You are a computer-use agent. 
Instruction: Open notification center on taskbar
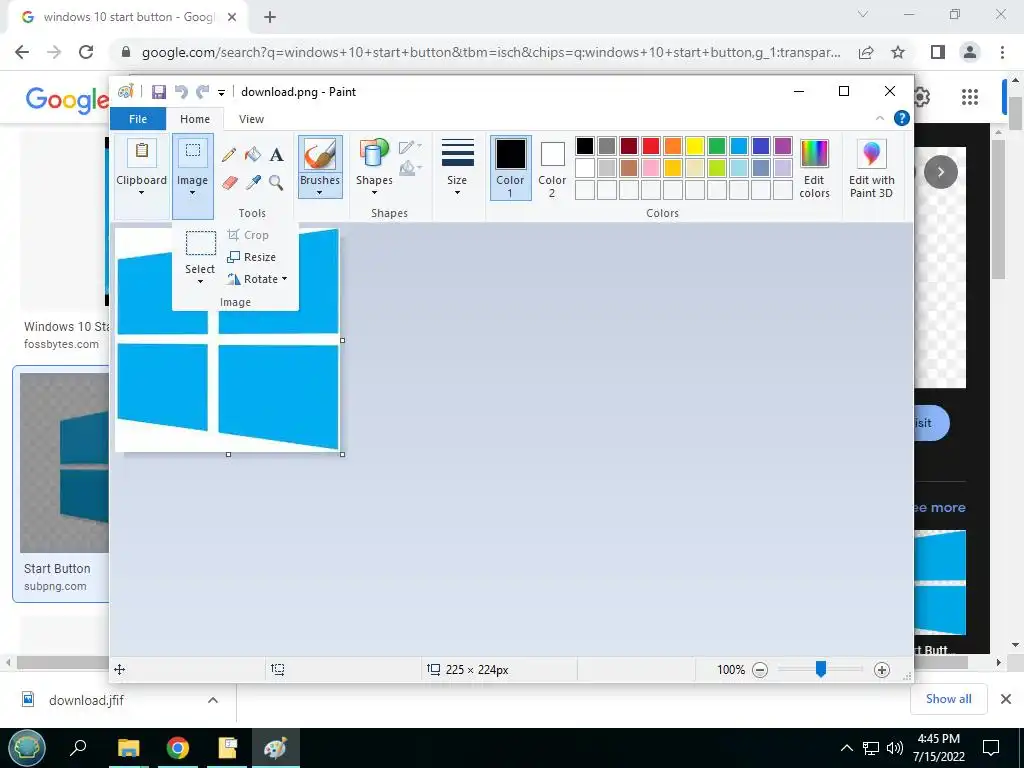[x=991, y=748]
